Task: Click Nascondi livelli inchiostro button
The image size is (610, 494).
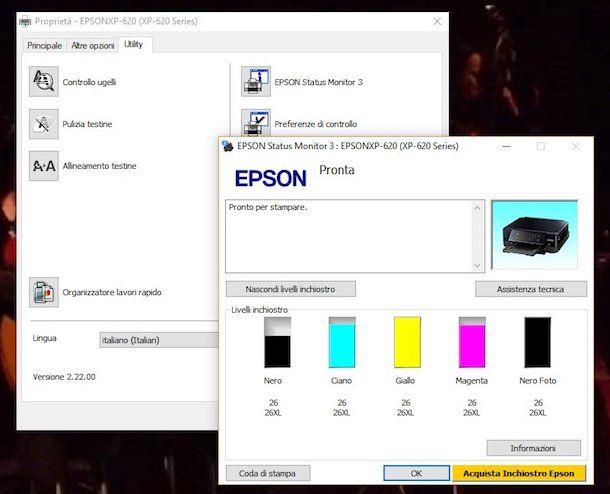Action: tap(291, 289)
